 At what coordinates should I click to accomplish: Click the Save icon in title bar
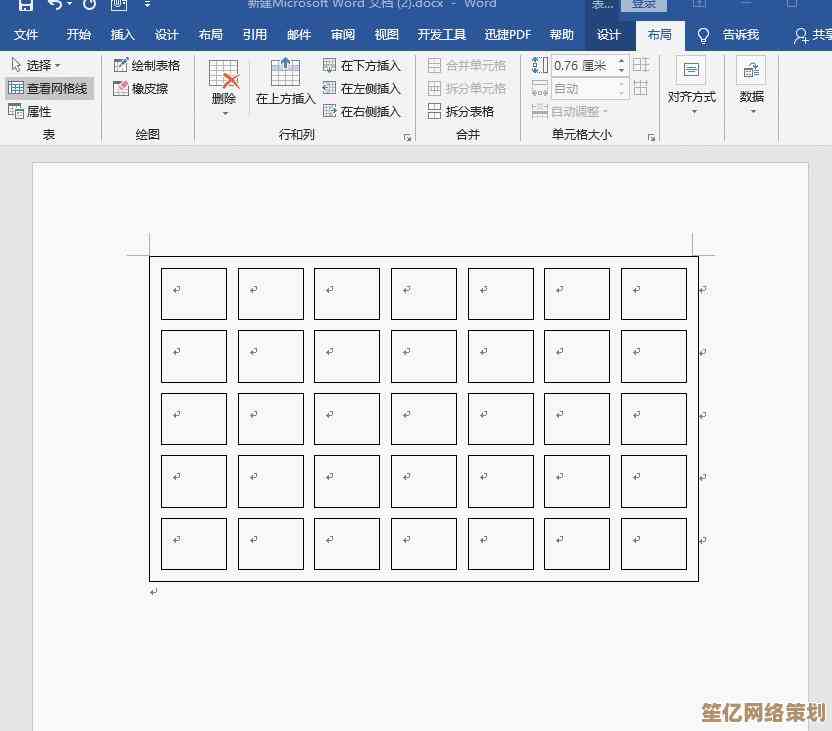26,5
